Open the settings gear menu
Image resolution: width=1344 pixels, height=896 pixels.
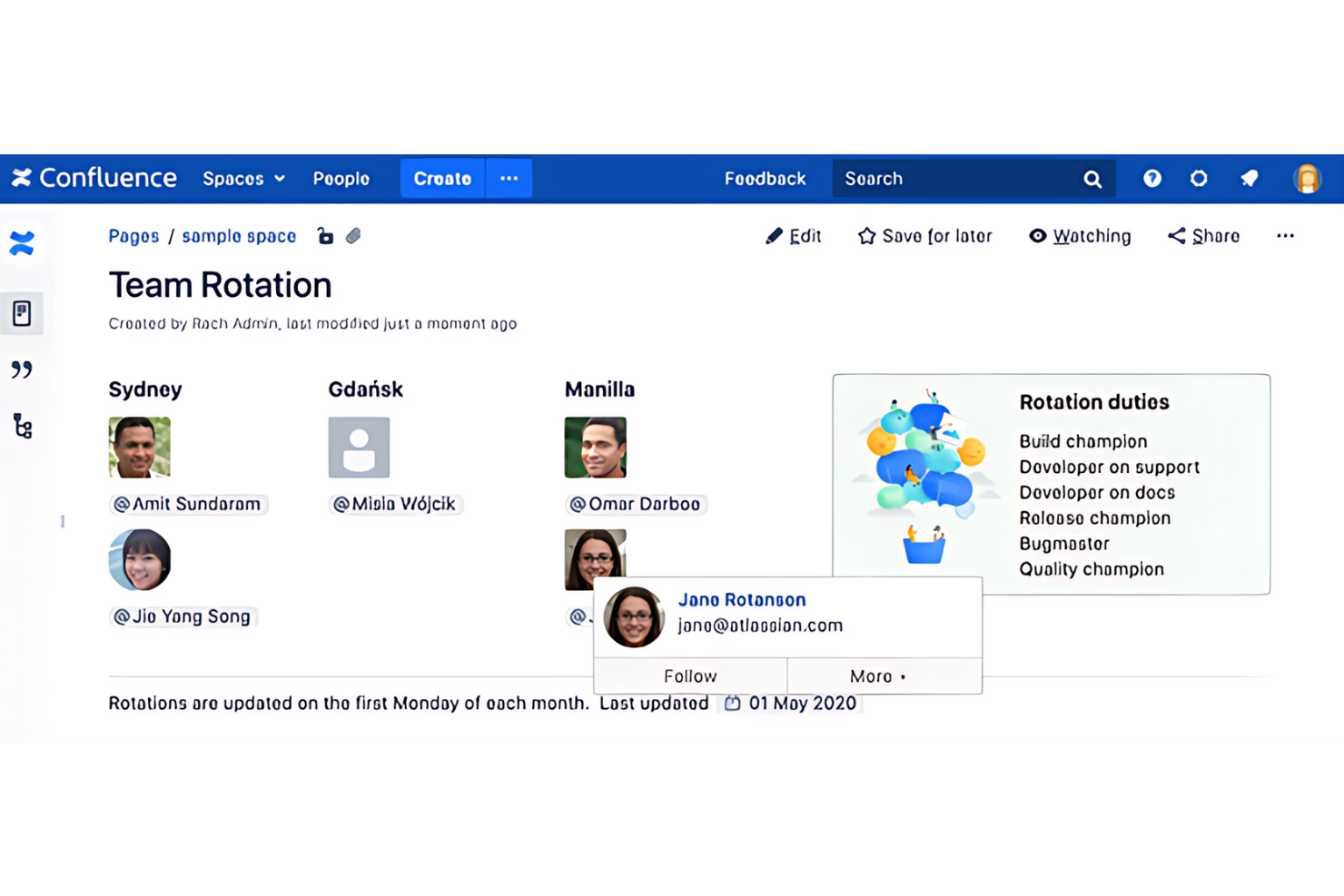pyautogui.click(x=1199, y=179)
